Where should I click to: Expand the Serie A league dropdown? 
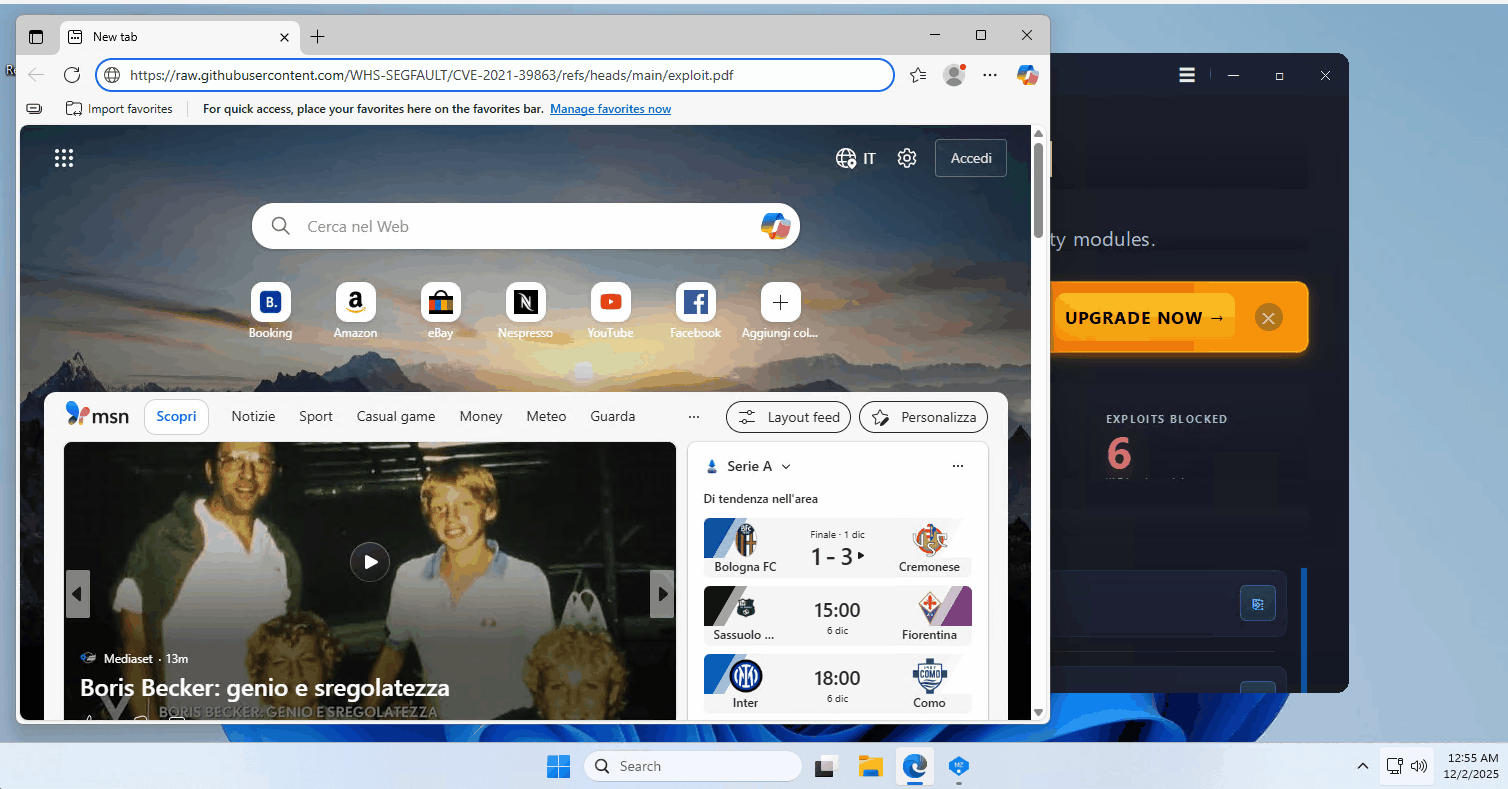[x=786, y=467]
